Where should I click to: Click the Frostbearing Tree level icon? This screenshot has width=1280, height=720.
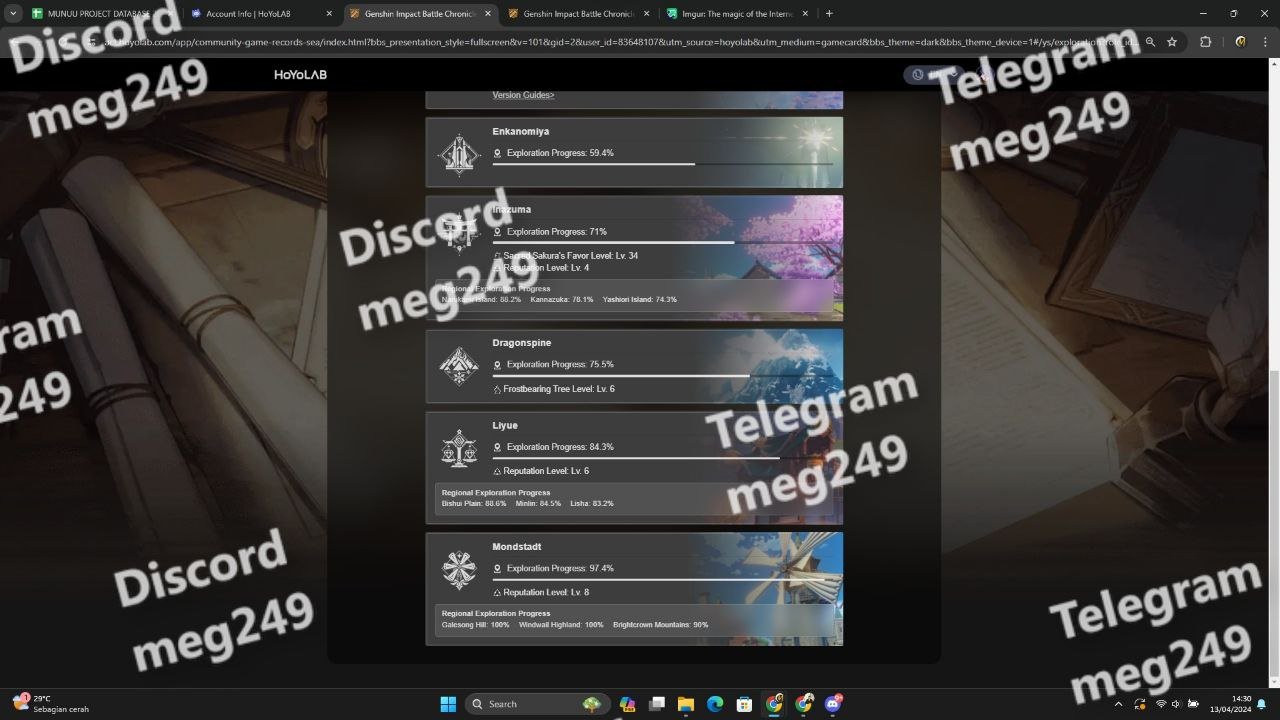(497, 389)
